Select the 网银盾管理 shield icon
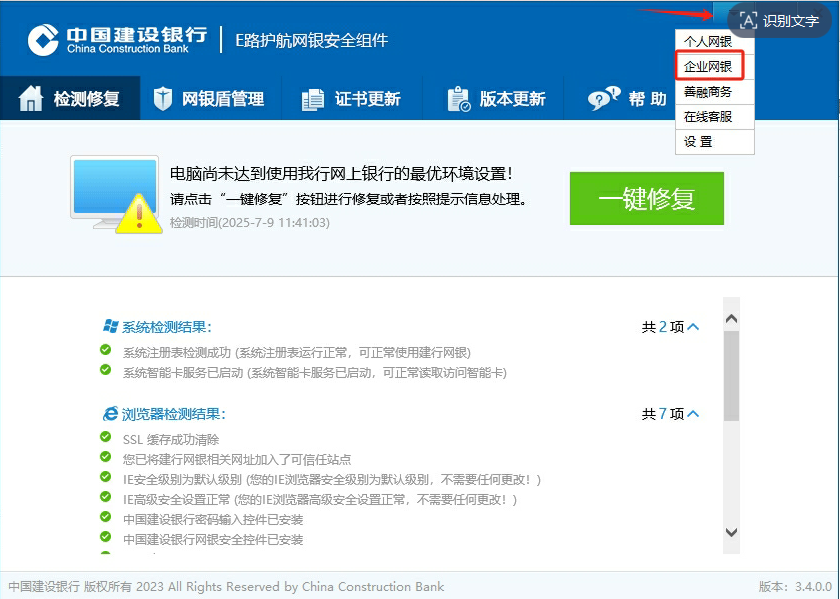 tap(162, 98)
